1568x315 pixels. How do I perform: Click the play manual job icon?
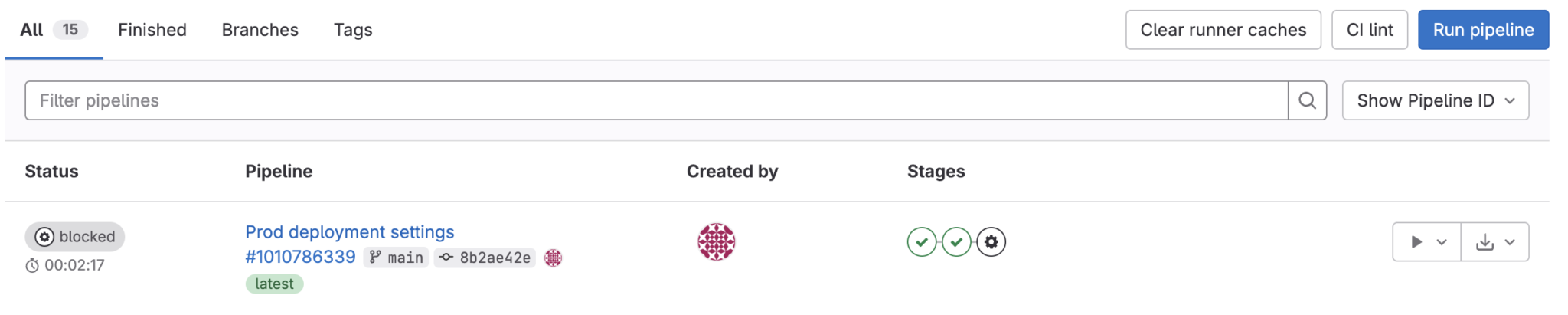(x=1416, y=242)
